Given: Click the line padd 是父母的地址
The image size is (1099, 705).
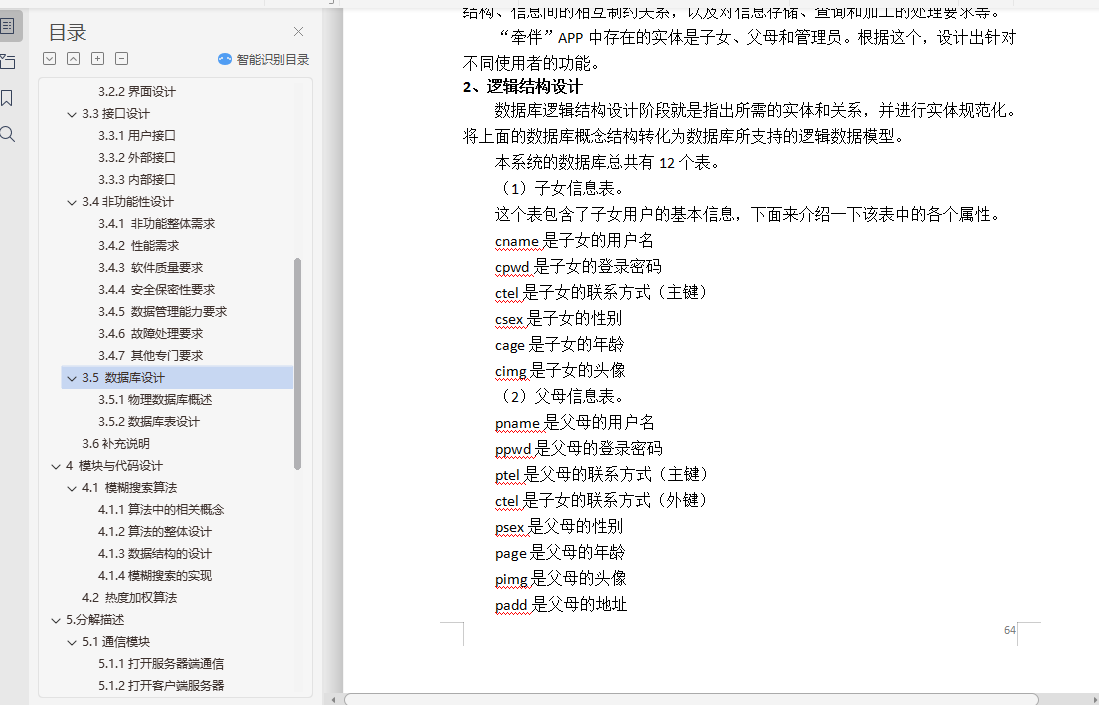Looking at the screenshot, I should click(561, 605).
